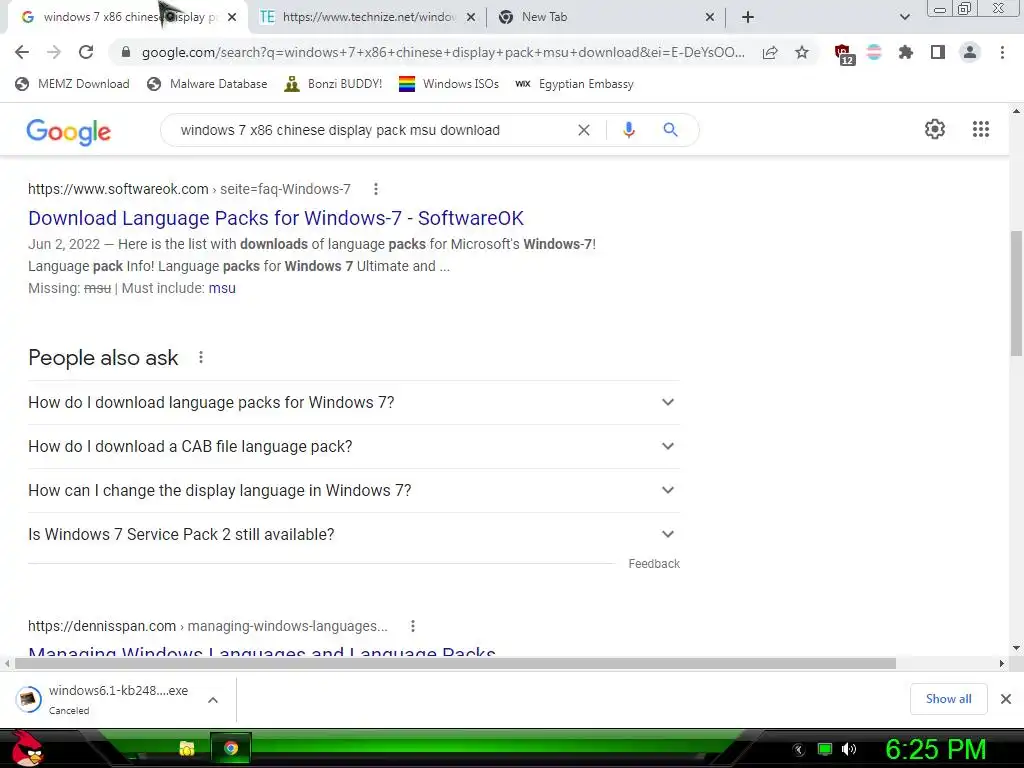Image resolution: width=1024 pixels, height=768 pixels.
Task: Click green monitor tray icon
Action: click(x=825, y=749)
